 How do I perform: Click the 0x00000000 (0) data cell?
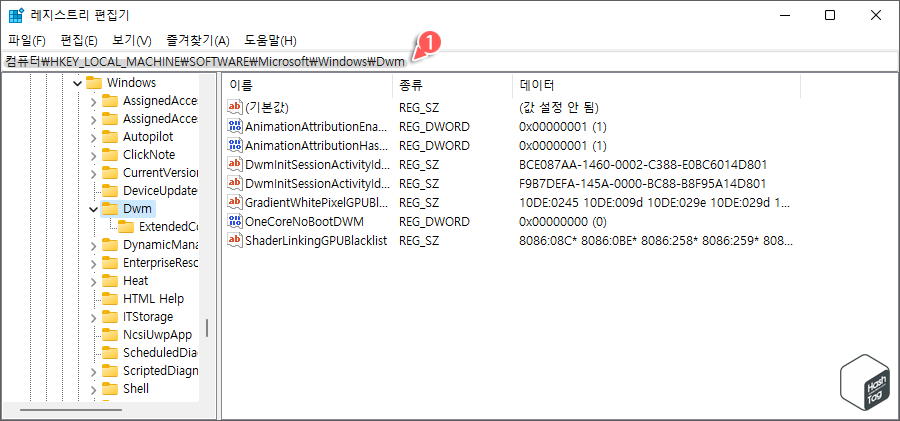(x=562, y=222)
